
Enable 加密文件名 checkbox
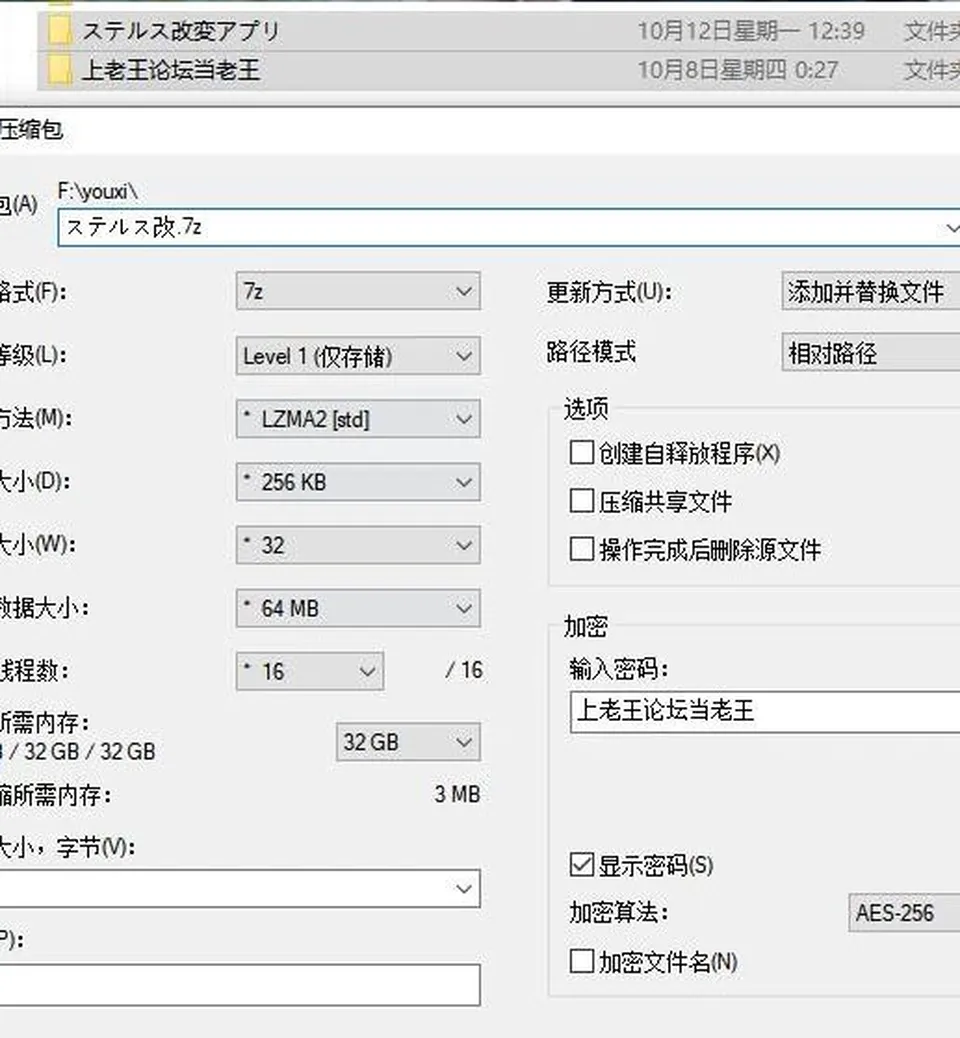(581, 961)
